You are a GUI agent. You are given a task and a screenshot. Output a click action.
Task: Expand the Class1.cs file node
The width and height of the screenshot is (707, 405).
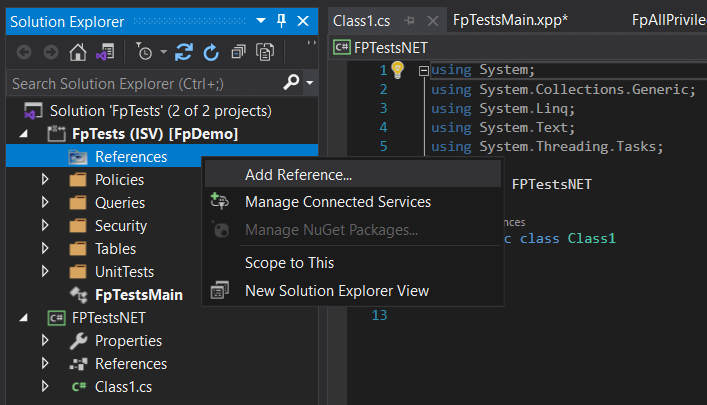[45, 386]
